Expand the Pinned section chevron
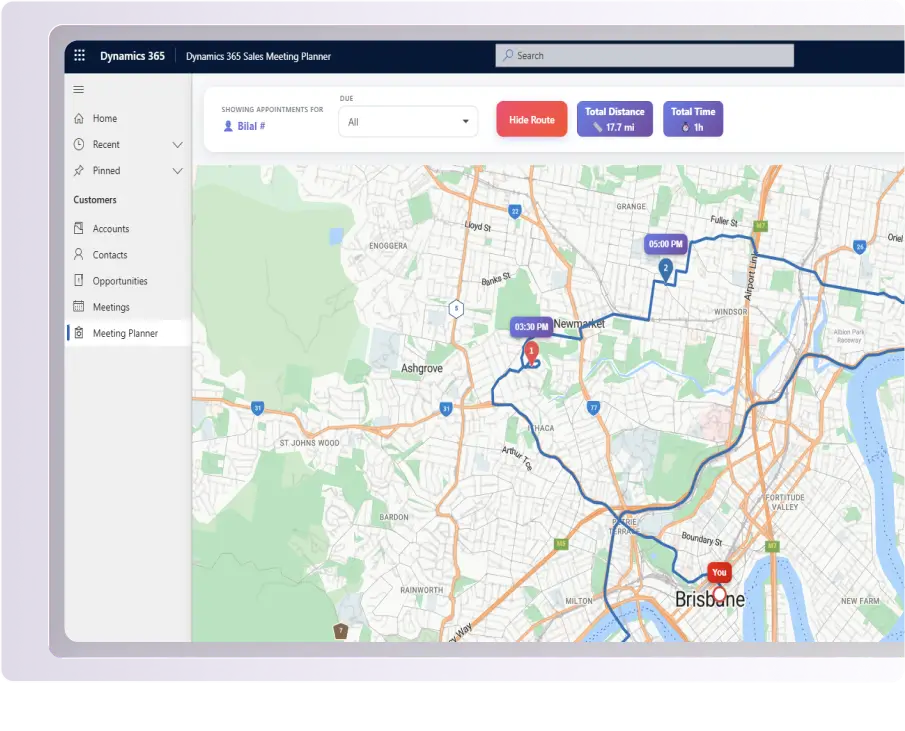 tap(178, 171)
